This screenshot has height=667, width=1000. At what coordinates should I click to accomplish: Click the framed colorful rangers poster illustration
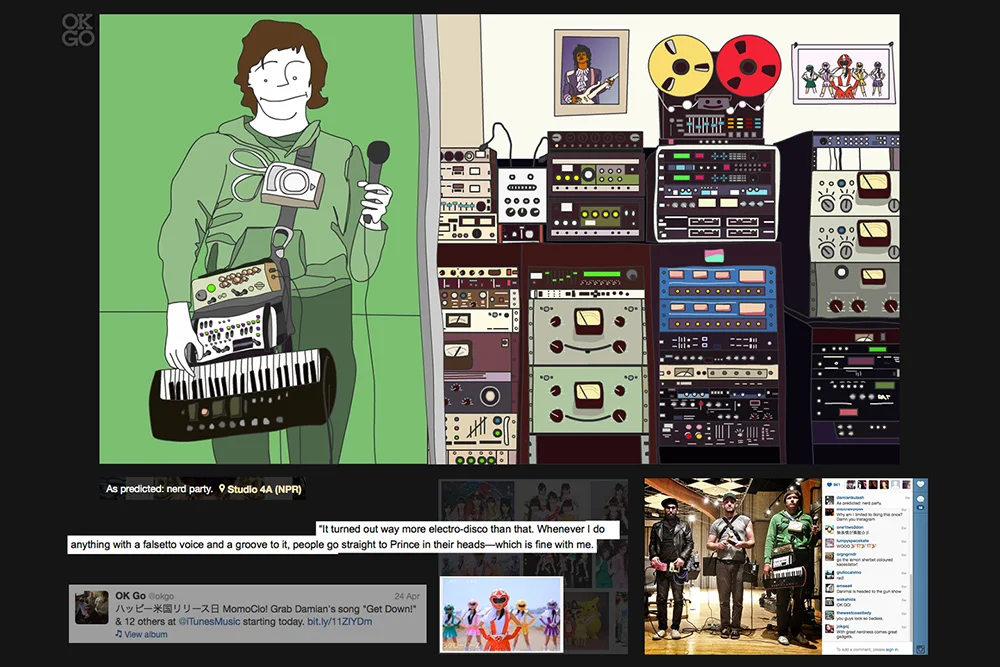click(842, 74)
